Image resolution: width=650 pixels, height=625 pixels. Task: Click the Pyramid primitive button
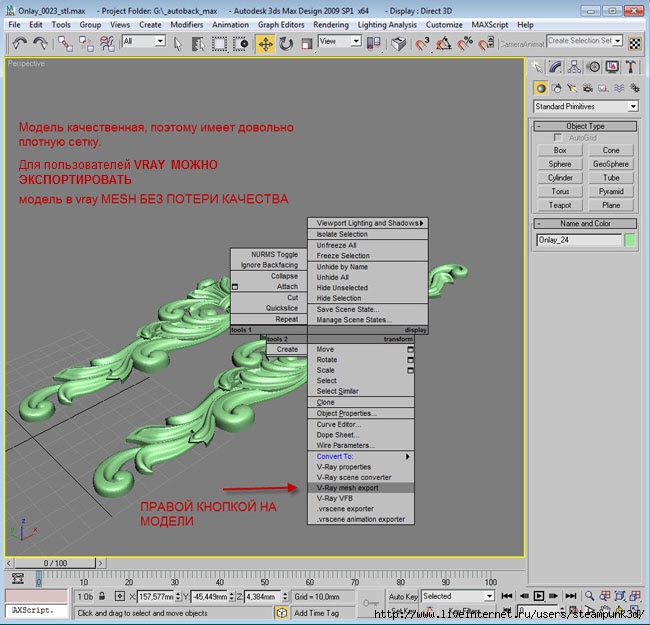pos(611,191)
